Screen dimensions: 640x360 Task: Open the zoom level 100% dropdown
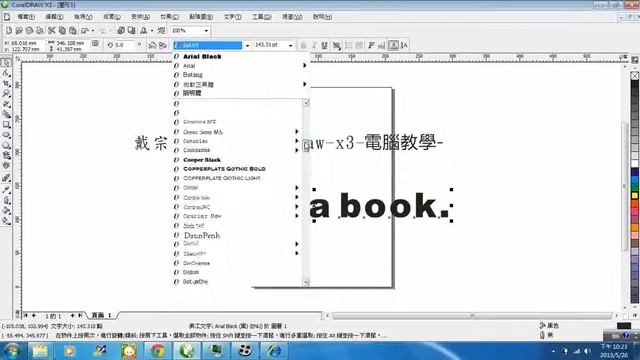pyautogui.click(x=206, y=31)
